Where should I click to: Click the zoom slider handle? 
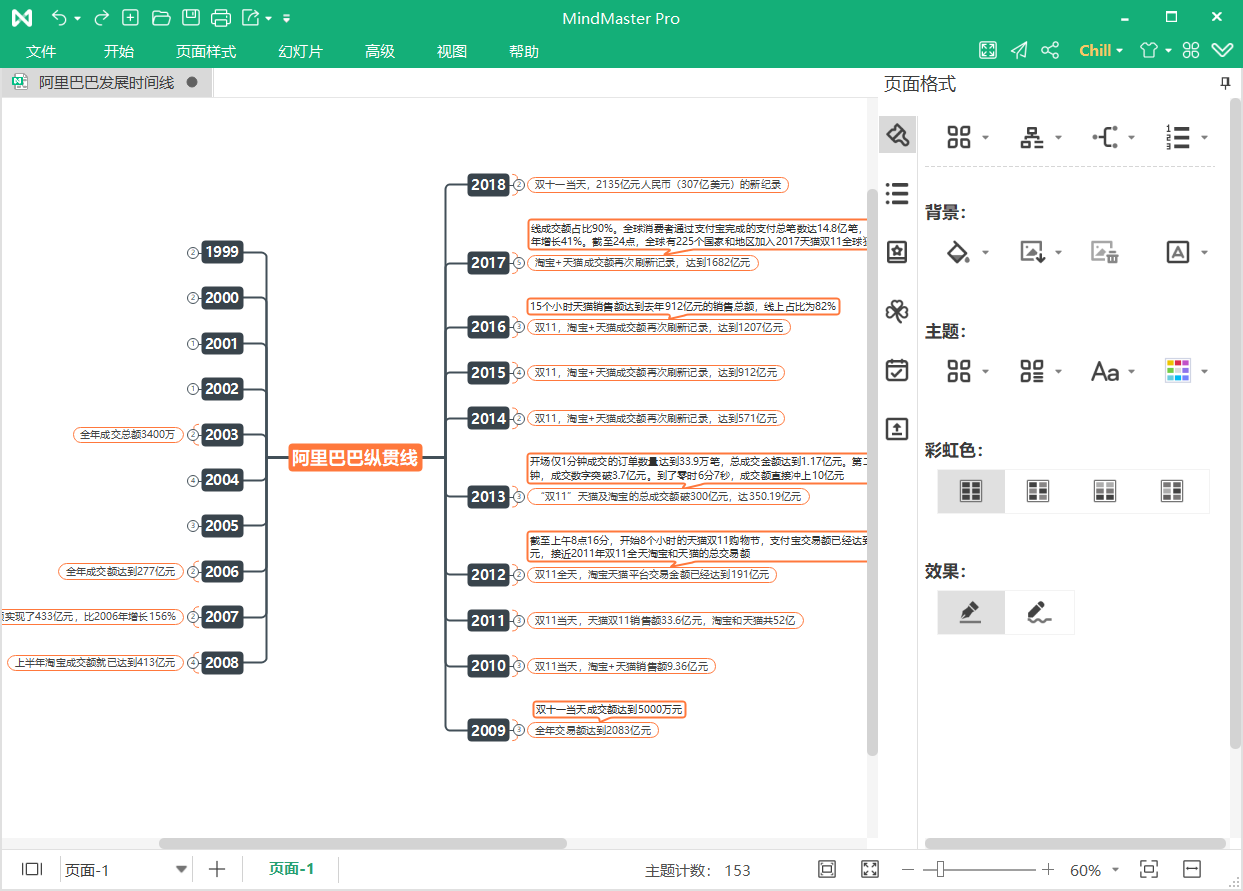tap(940, 869)
